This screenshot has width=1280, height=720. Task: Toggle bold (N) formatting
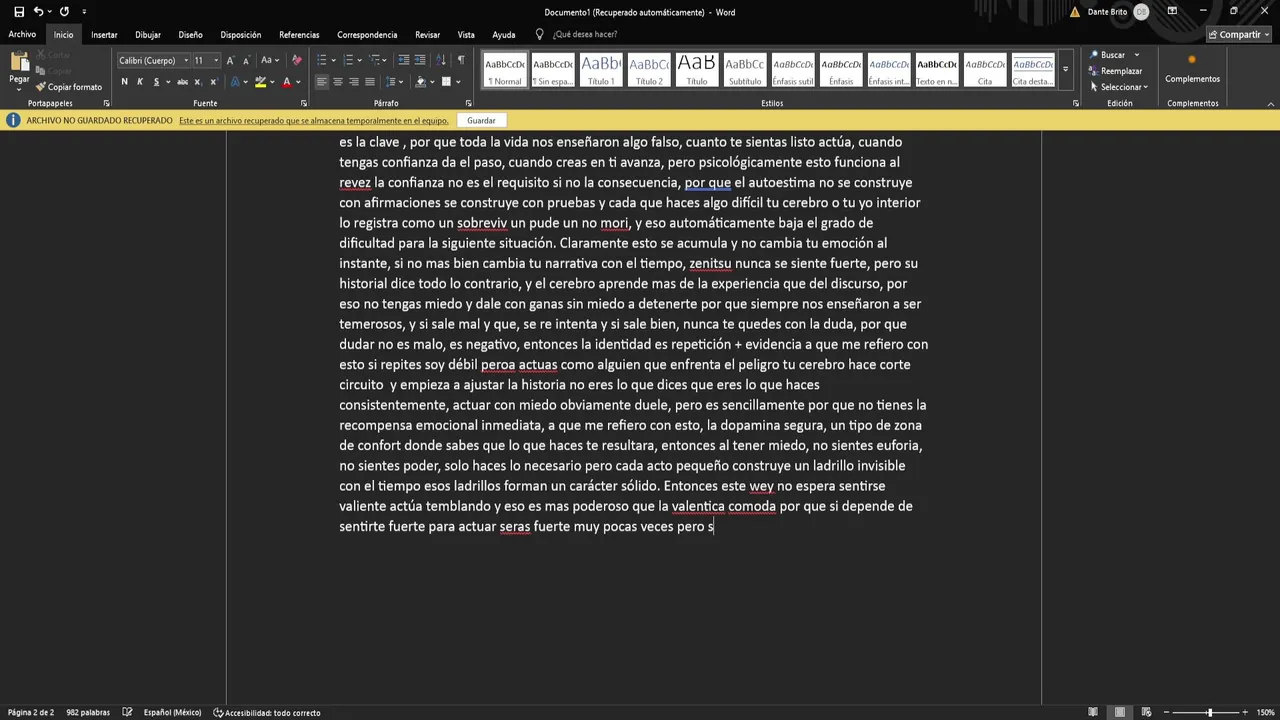point(124,82)
